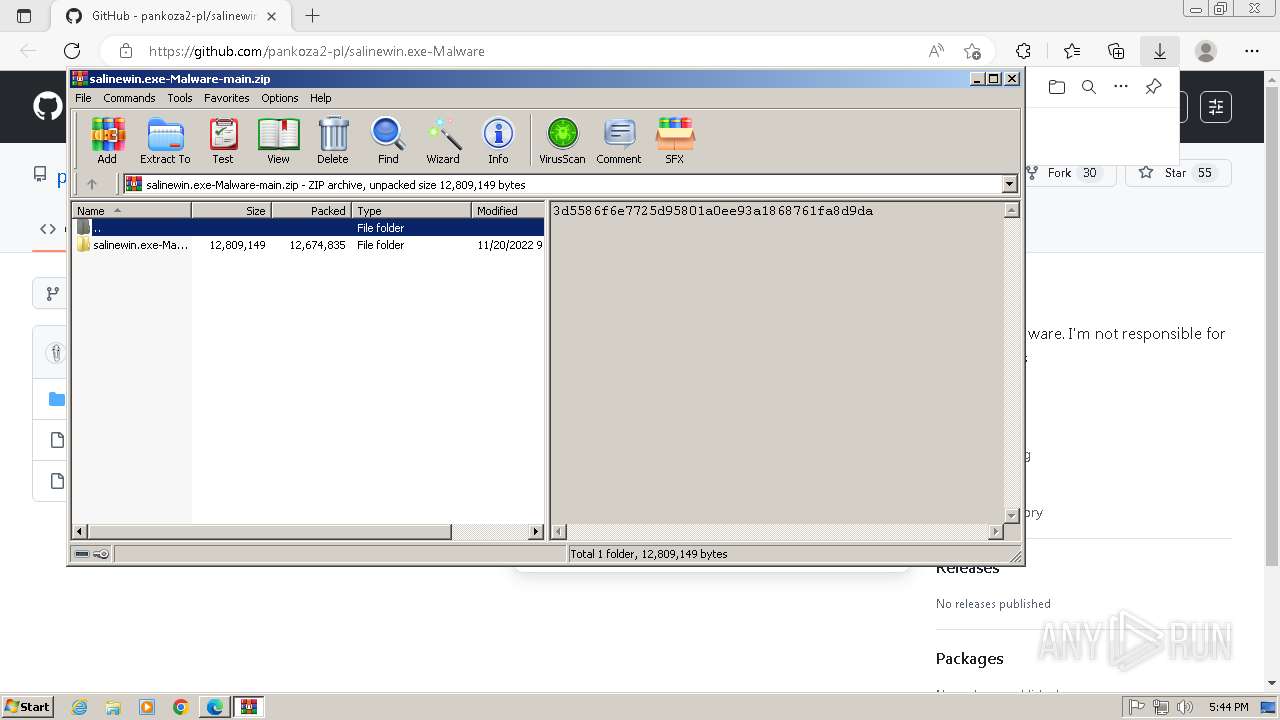Run VirusScan on the archive
The width and height of the screenshot is (1280, 720).
click(562, 140)
